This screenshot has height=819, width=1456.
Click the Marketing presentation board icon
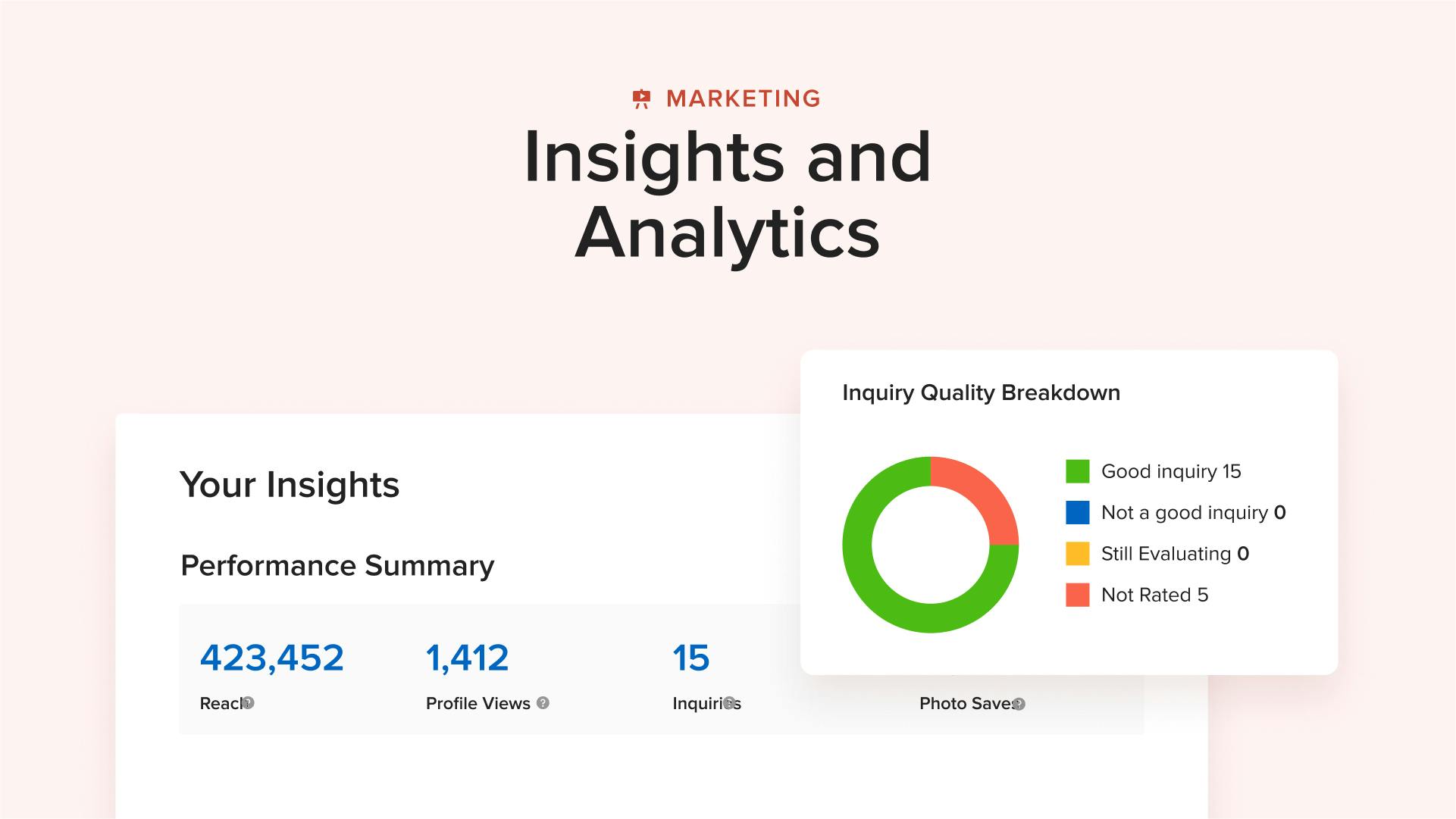pos(641,99)
